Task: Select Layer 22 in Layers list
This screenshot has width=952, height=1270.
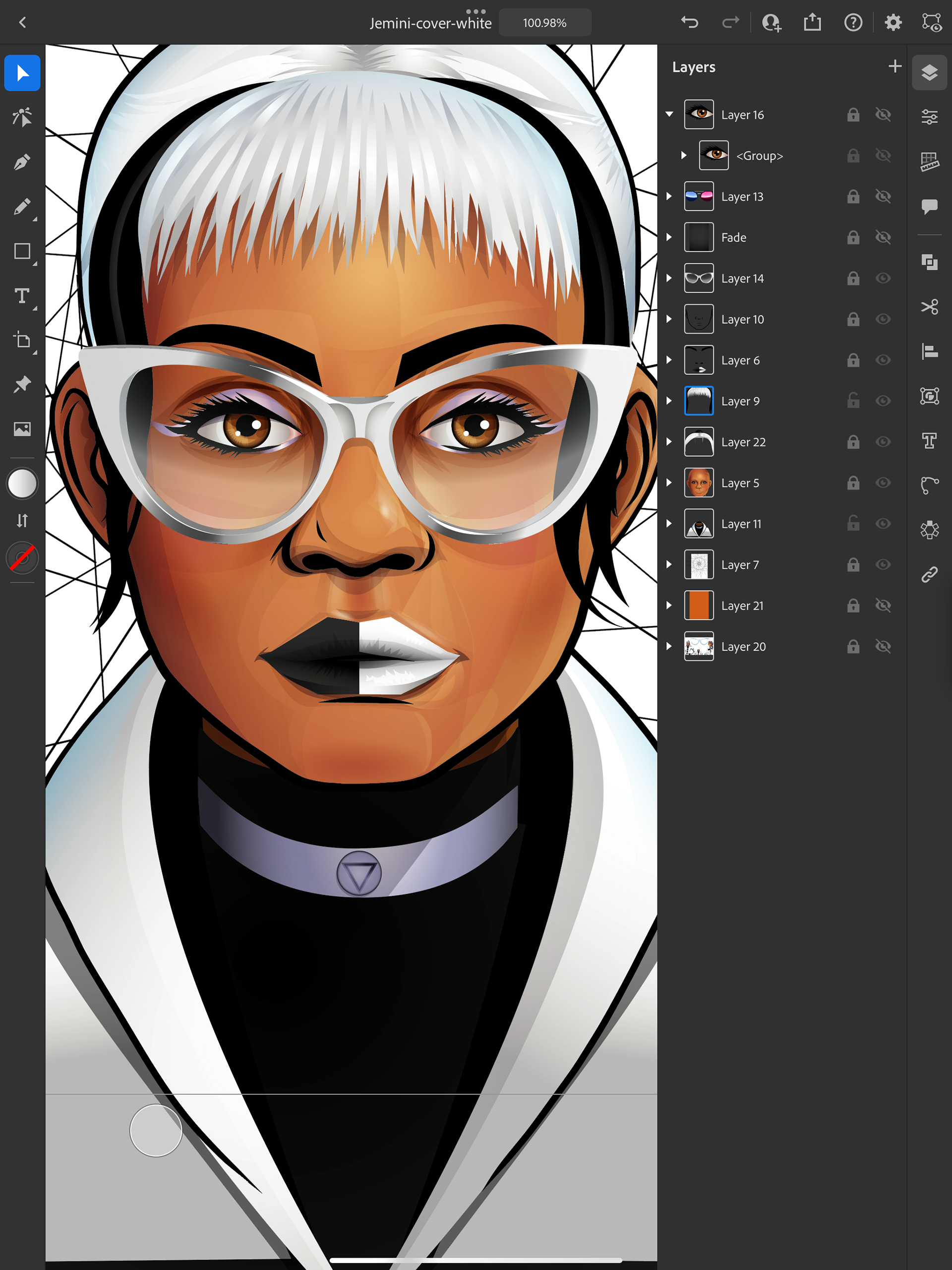Action: coord(743,442)
